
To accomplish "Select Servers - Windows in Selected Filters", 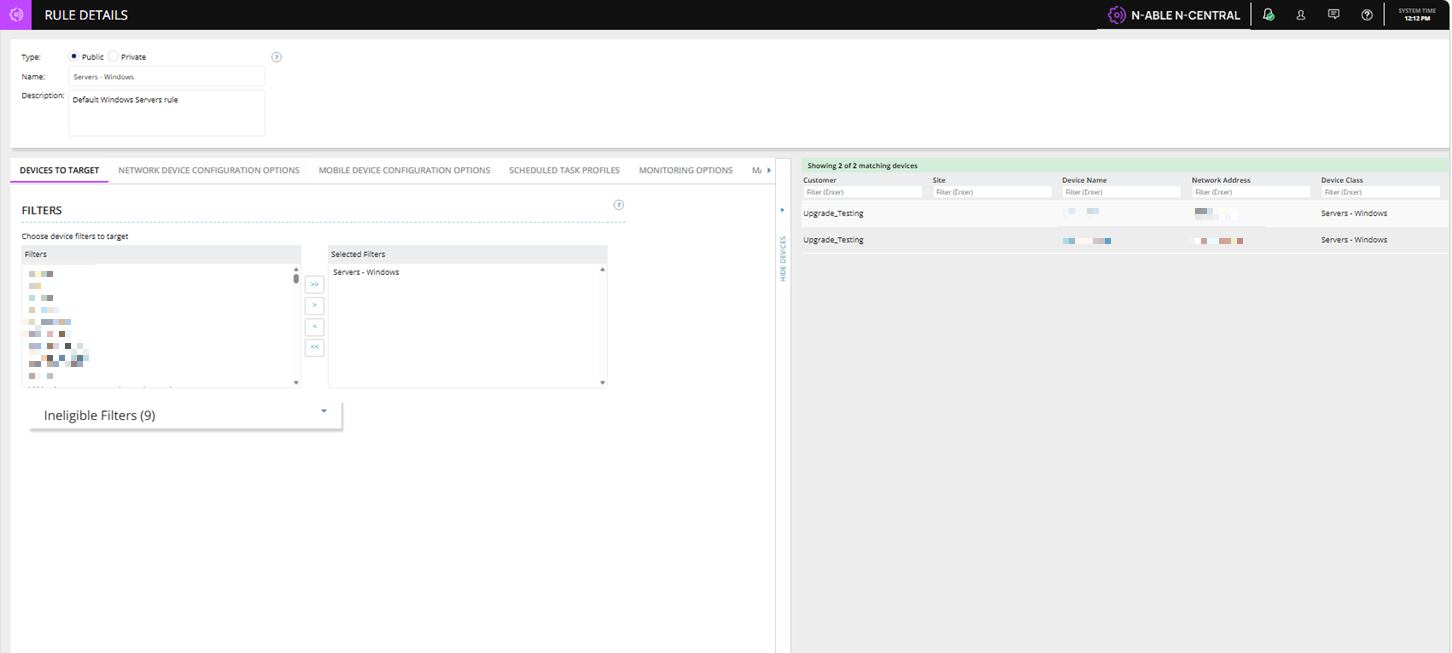I will point(366,272).
